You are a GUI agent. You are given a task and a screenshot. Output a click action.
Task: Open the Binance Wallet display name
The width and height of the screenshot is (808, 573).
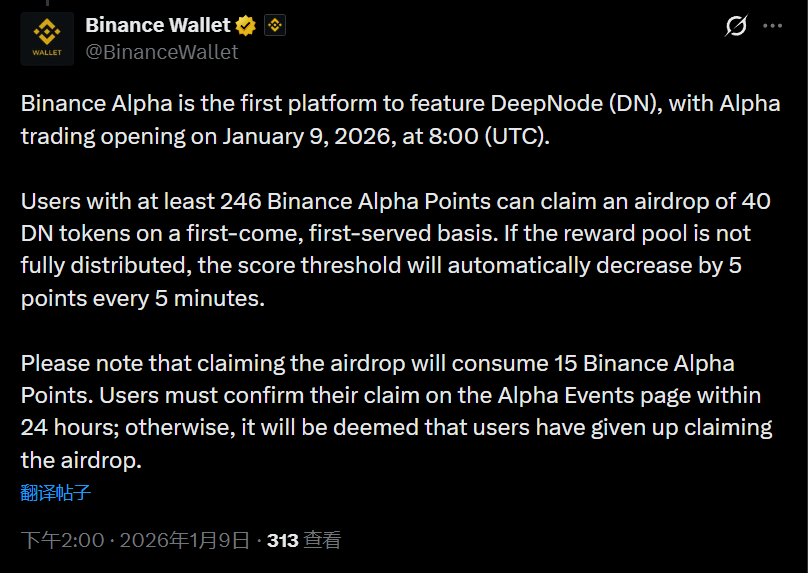point(158,26)
